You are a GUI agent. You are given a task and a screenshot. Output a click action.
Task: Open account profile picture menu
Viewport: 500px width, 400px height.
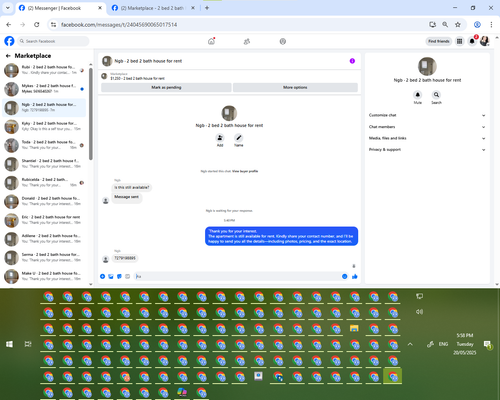click(x=484, y=41)
